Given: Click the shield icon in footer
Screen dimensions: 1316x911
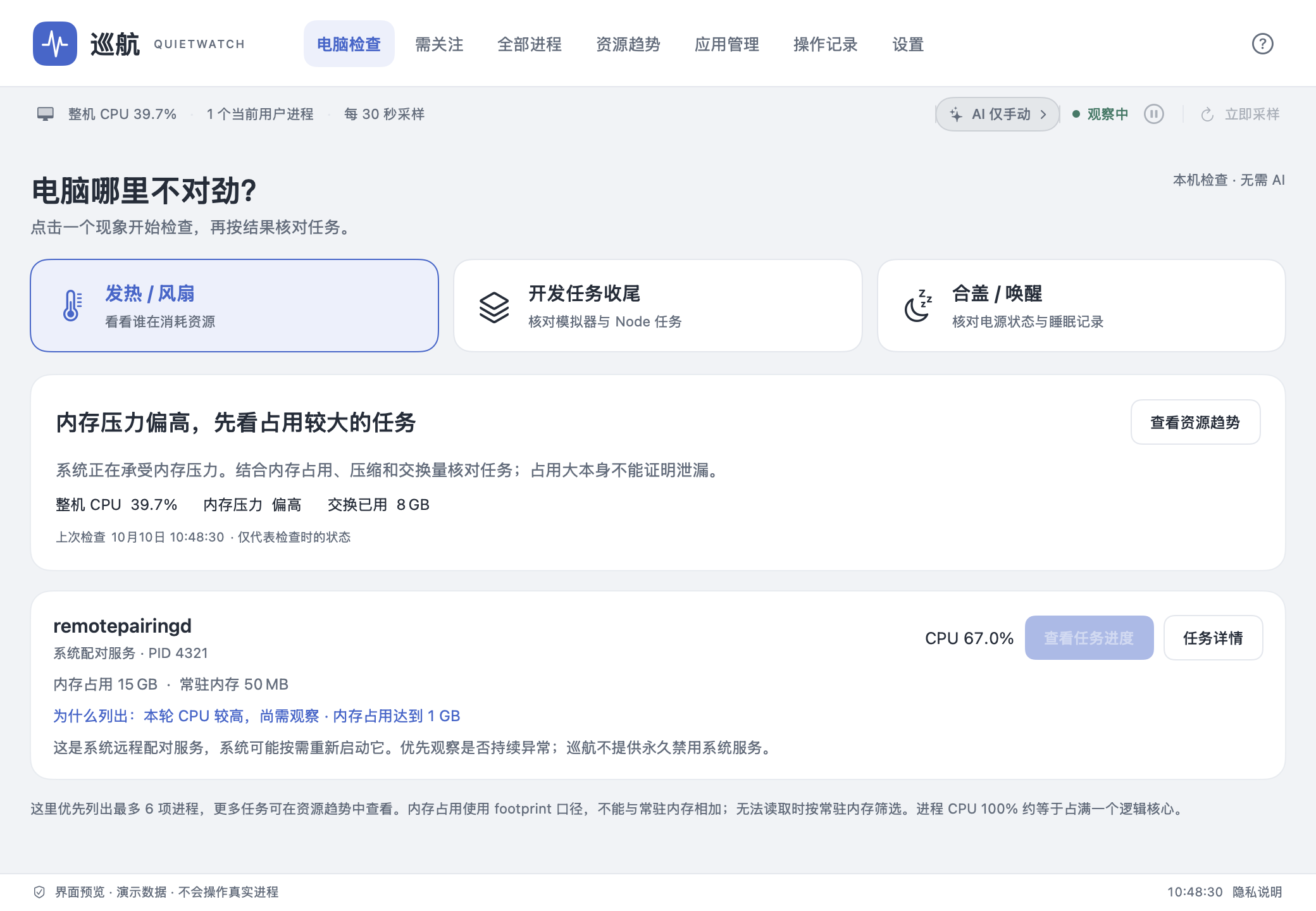Looking at the screenshot, I should [x=39, y=892].
